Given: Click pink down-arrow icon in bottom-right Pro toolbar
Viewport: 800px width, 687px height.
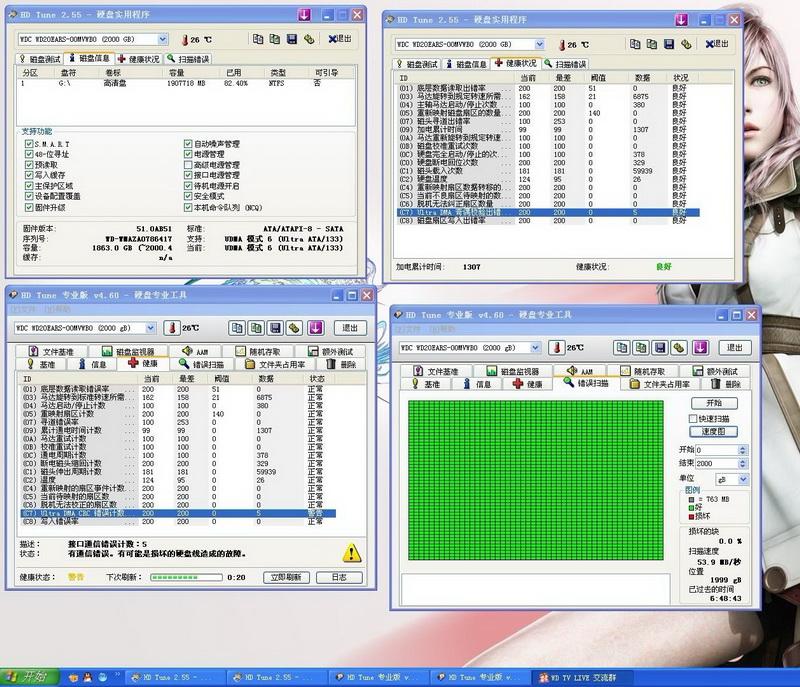Looking at the screenshot, I should click(x=700, y=347).
